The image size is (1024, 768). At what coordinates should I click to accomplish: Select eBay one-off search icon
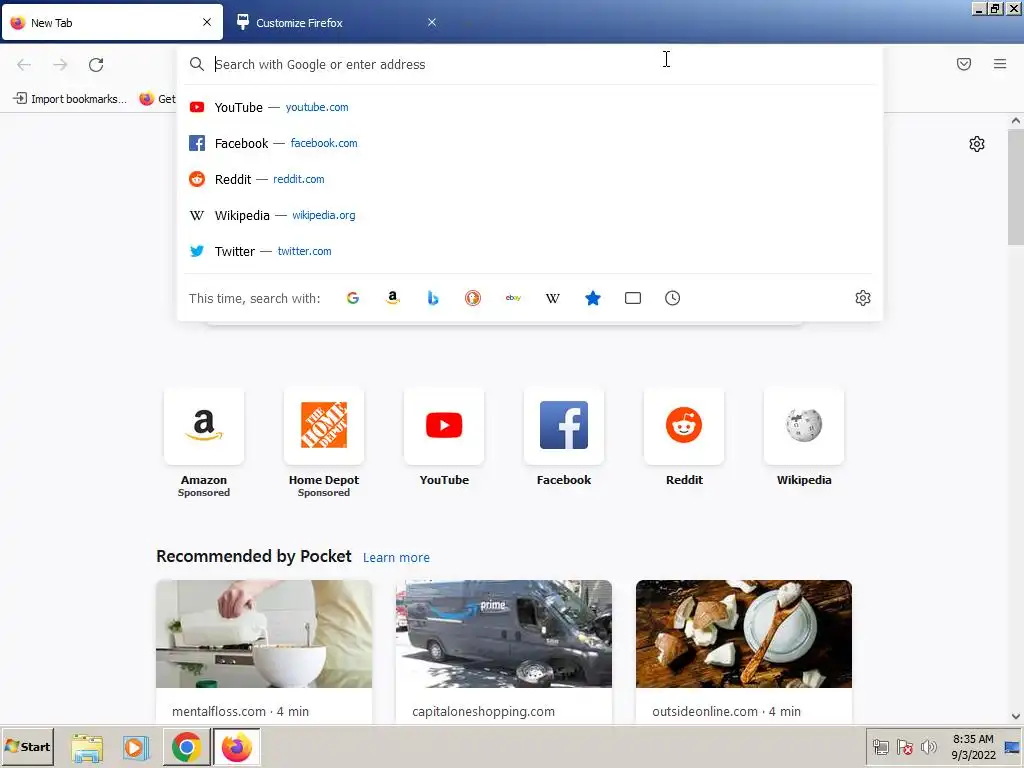tap(513, 298)
